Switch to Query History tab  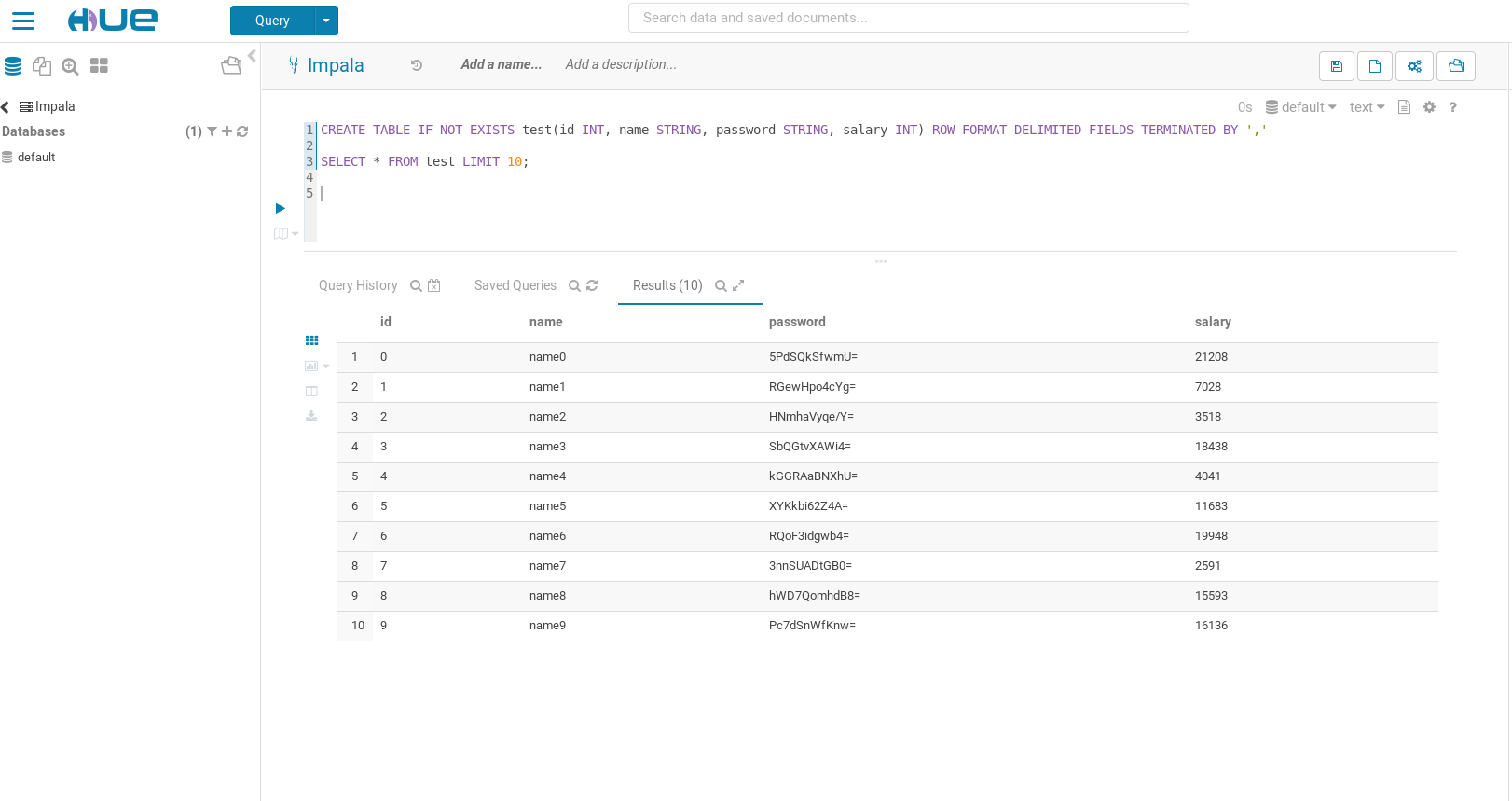point(358,285)
